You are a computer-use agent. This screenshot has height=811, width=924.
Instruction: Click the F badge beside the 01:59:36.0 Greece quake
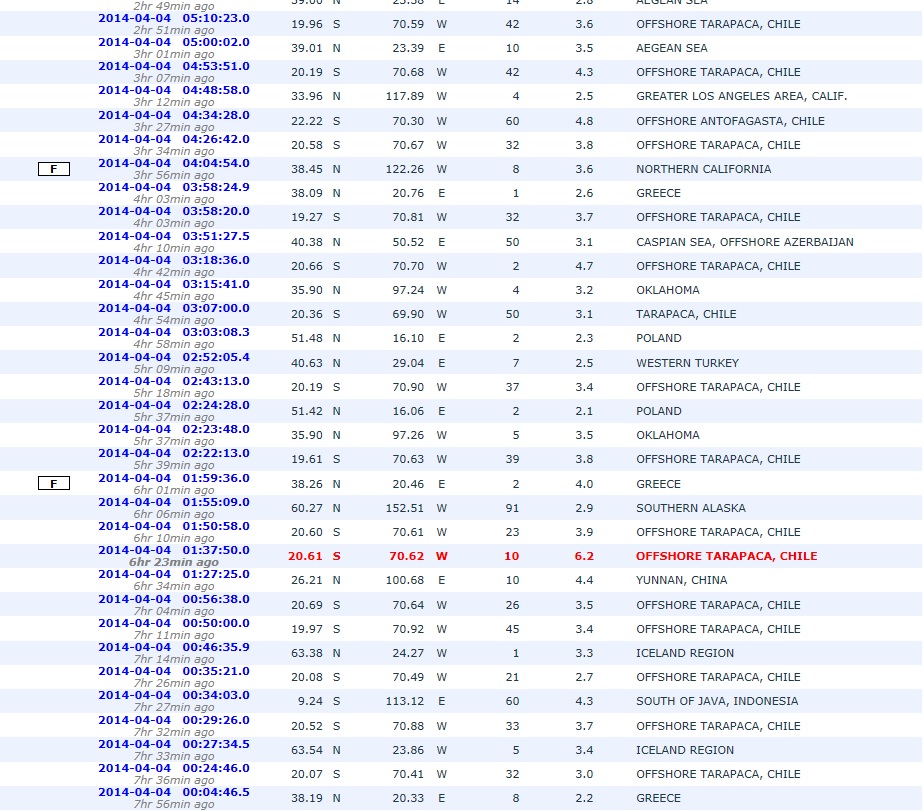tap(54, 484)
